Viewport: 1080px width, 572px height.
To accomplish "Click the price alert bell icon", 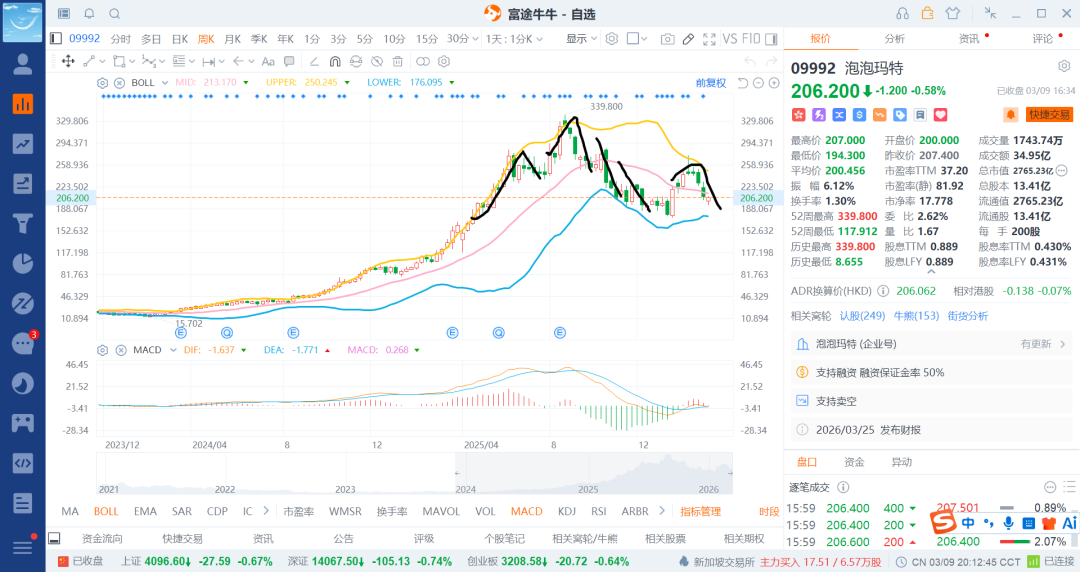I will [x=1010, y=115].
